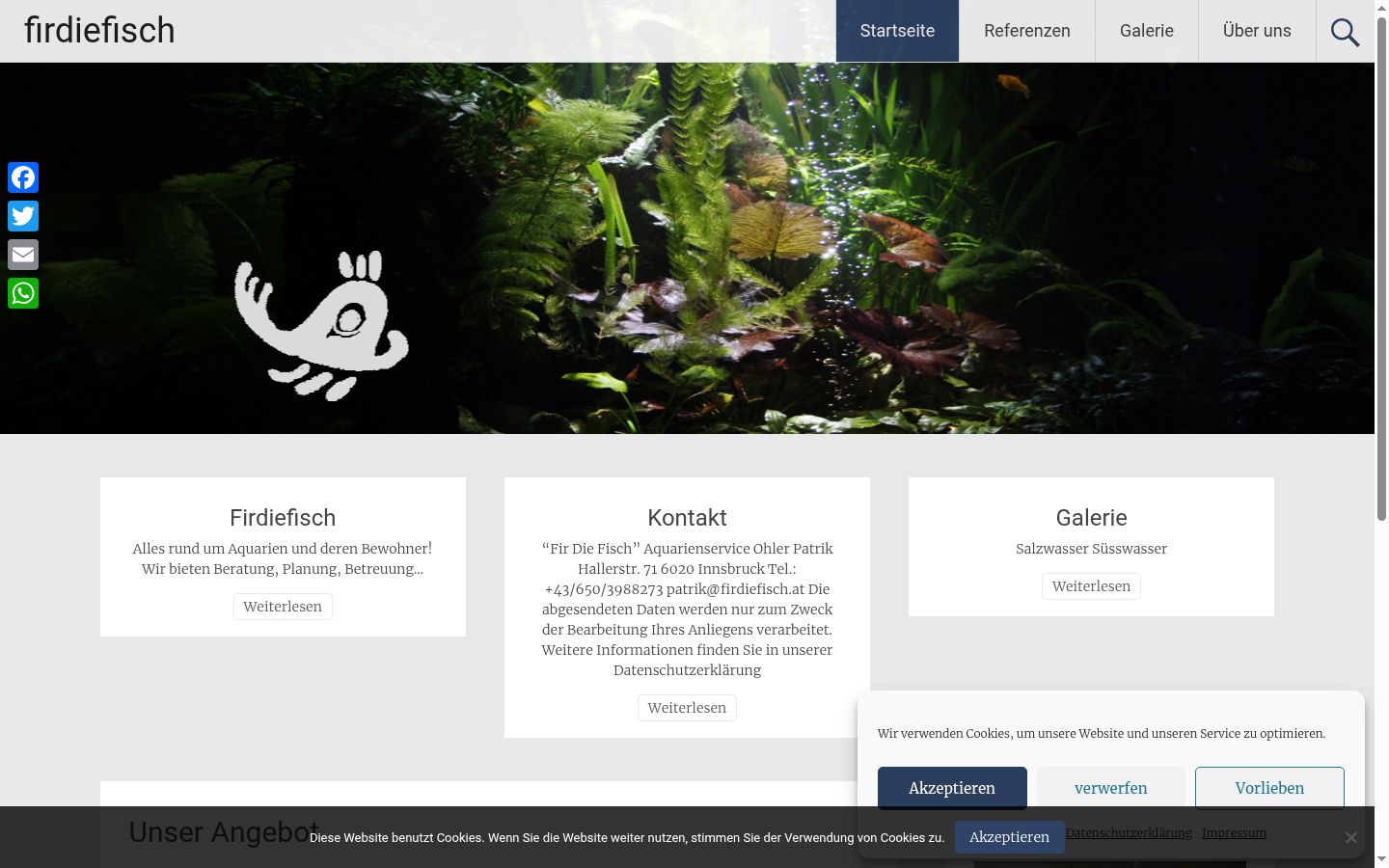
Task: Open the Impressum link
Action: click(1234, 832)
